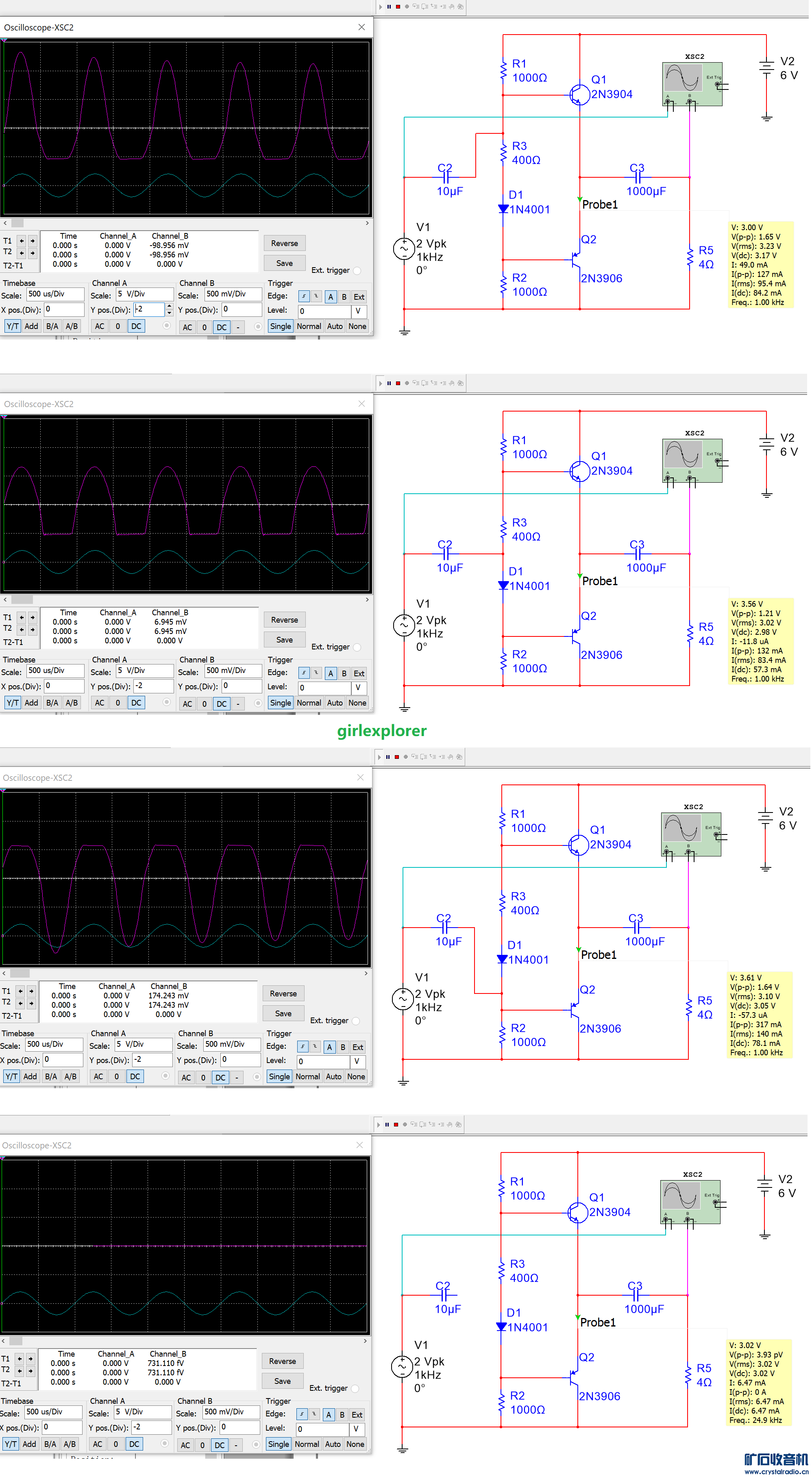The image size is (812, 1477).
Task: Move T2 cursor right in top oscilloscope
Action: coord(32,253)
